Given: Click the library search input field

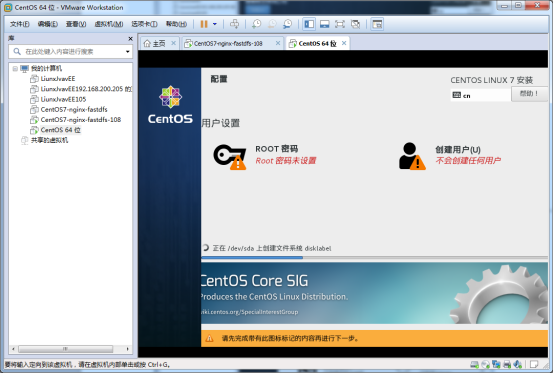Looking at the screenshot, I should coord(71,52).
